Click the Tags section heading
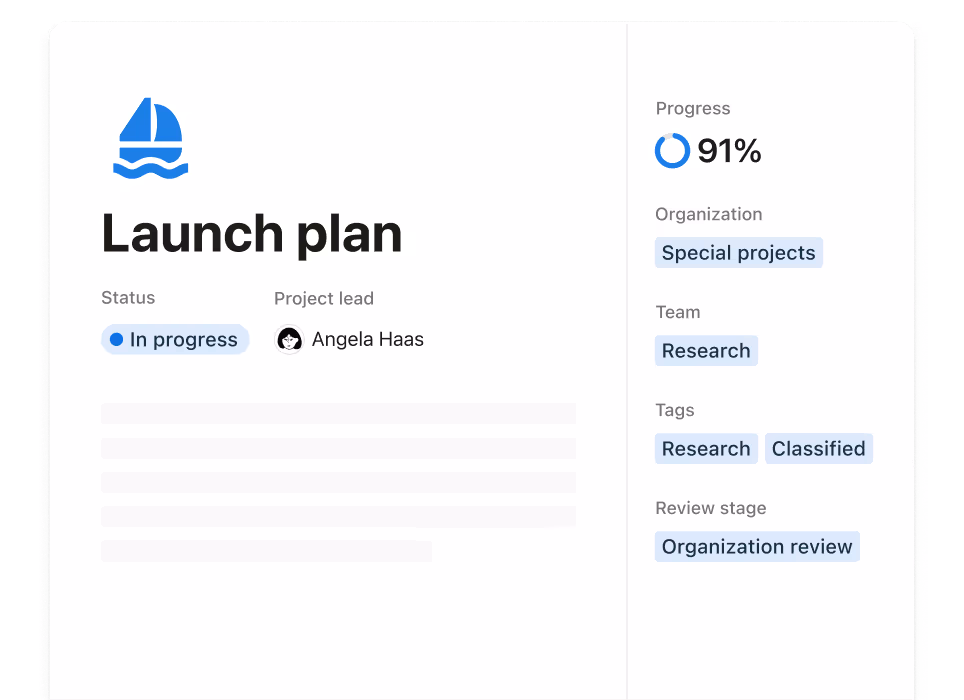Viewport: 964px width, 700px height. click(674, 410)
